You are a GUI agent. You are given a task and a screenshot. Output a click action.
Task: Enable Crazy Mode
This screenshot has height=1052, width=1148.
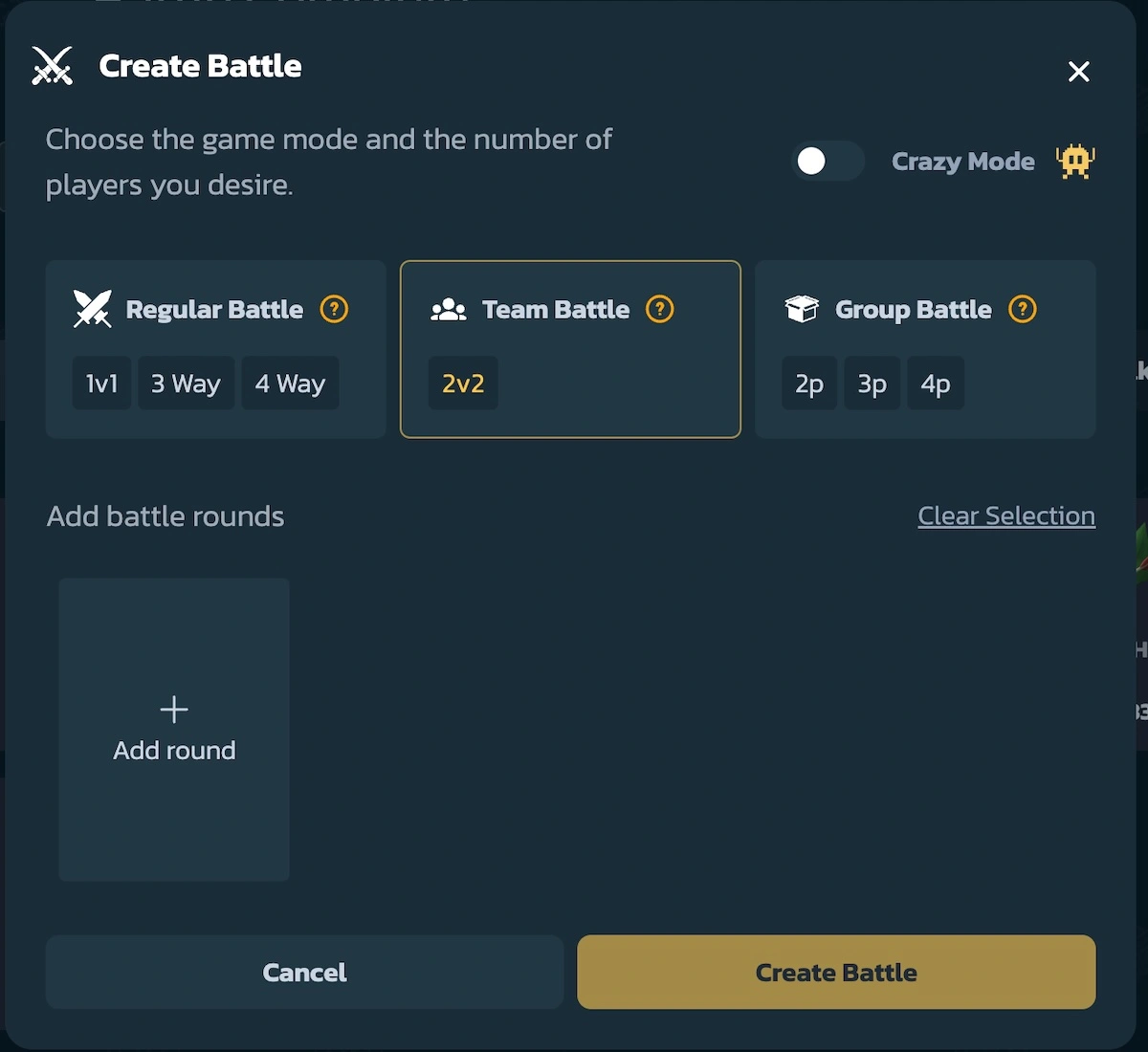coord(827,161)
